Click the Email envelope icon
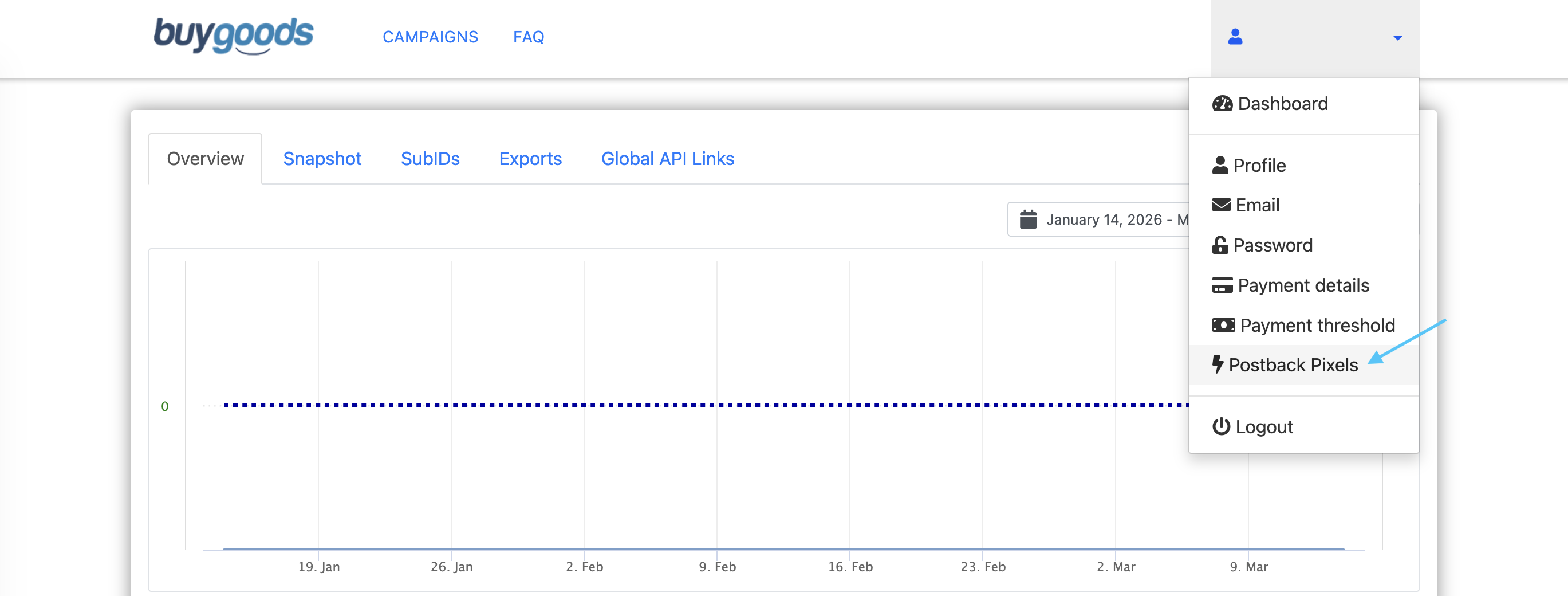This screenshot has width=1568, height=596. click(x=1220, y=205)
